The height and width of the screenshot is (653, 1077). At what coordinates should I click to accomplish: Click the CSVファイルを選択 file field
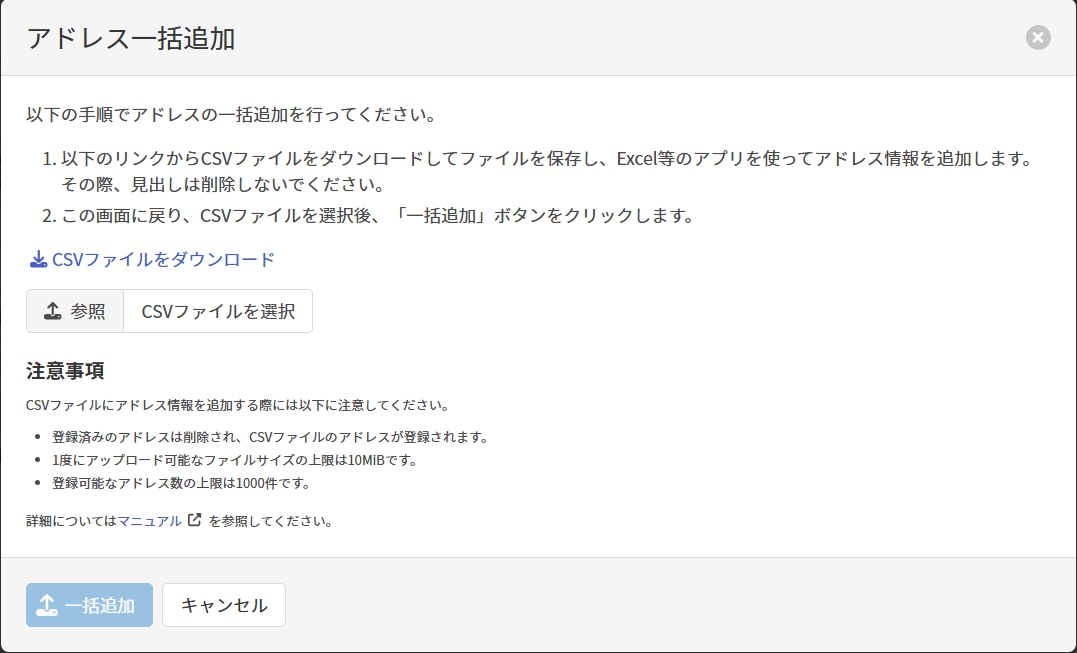click(218, 311)
